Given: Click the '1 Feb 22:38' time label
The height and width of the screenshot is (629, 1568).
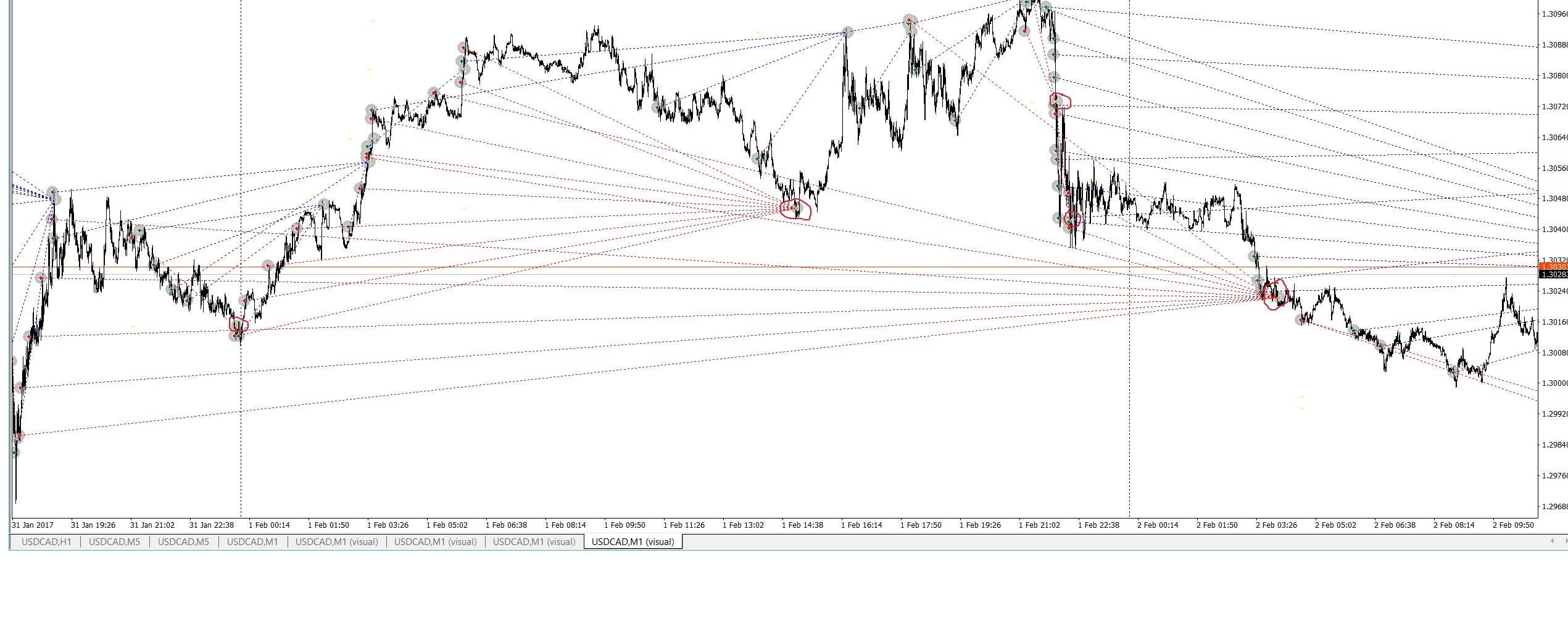Looking at the screenshot, I should 1098,525.
